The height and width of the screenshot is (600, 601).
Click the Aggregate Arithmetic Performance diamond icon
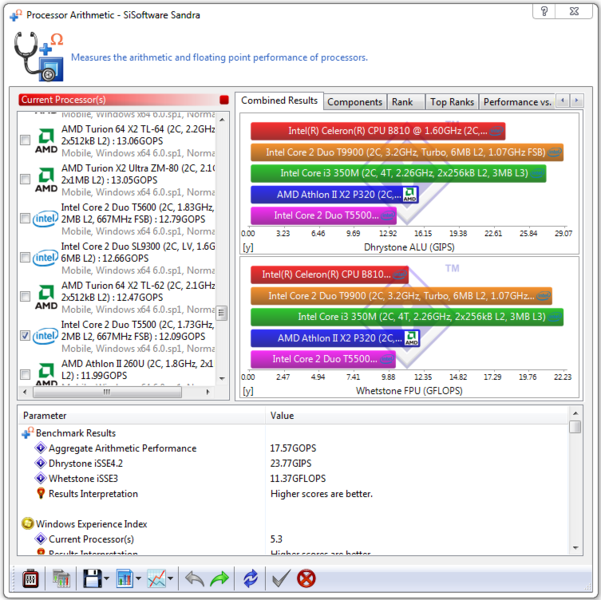coord(40,448)
